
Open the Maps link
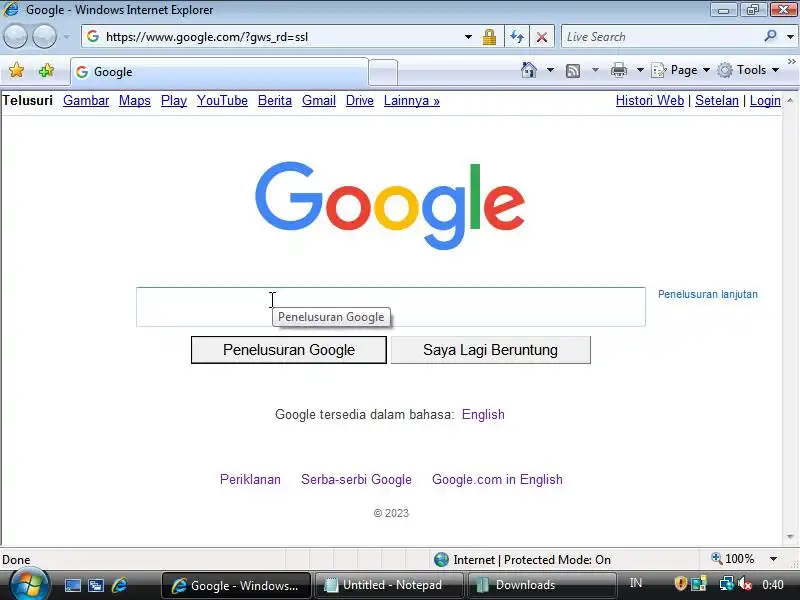(135, 101)
